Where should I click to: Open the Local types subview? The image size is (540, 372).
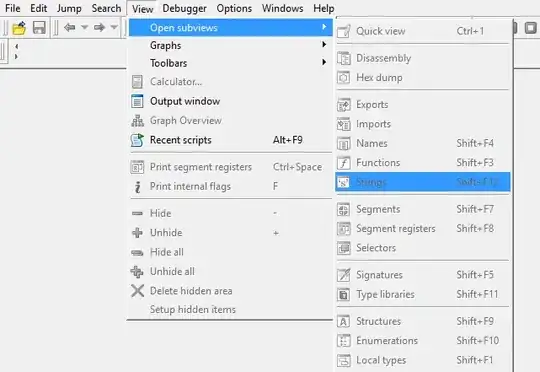coord(423,360)
